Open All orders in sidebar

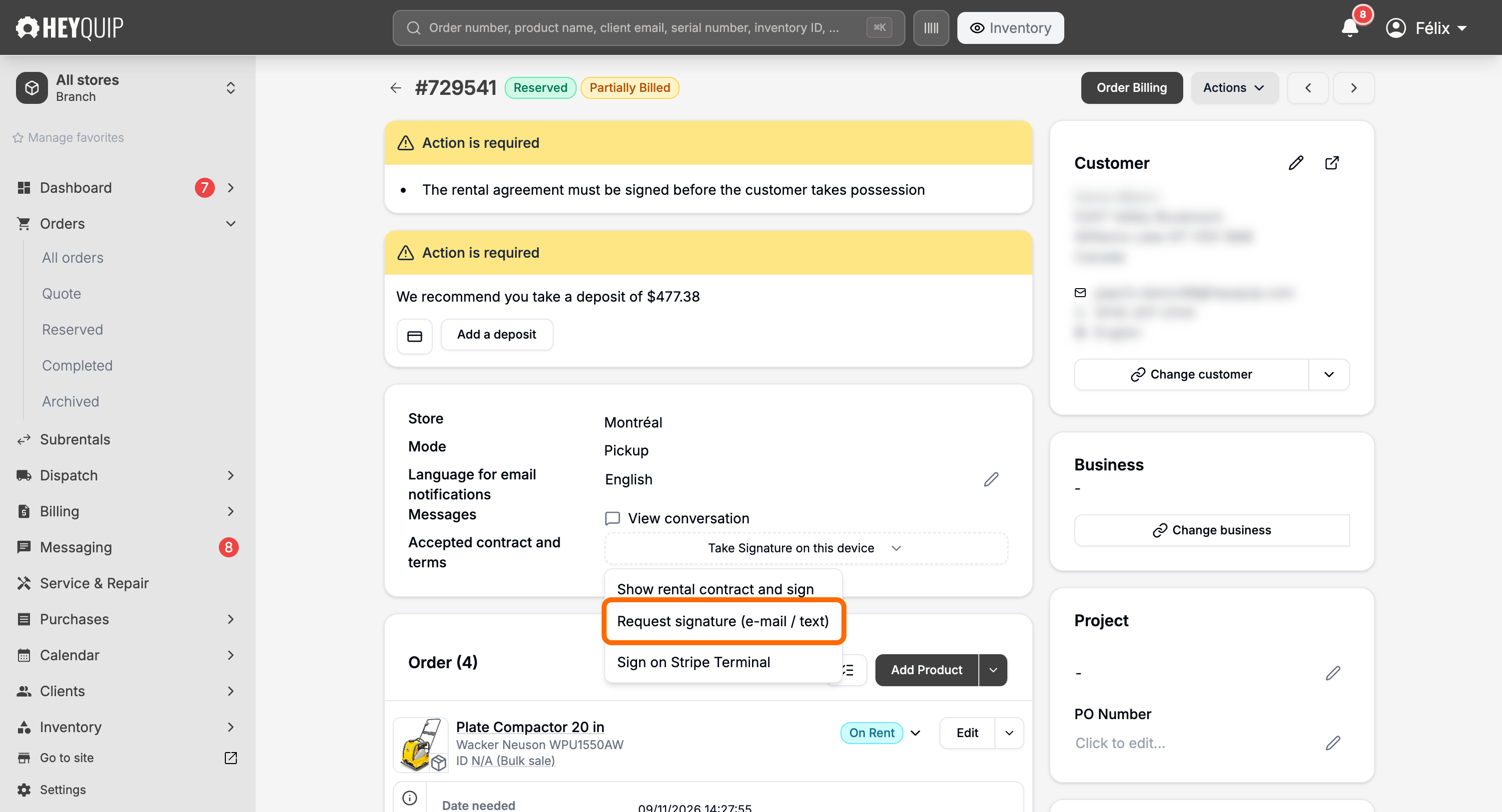click(72, 258)
